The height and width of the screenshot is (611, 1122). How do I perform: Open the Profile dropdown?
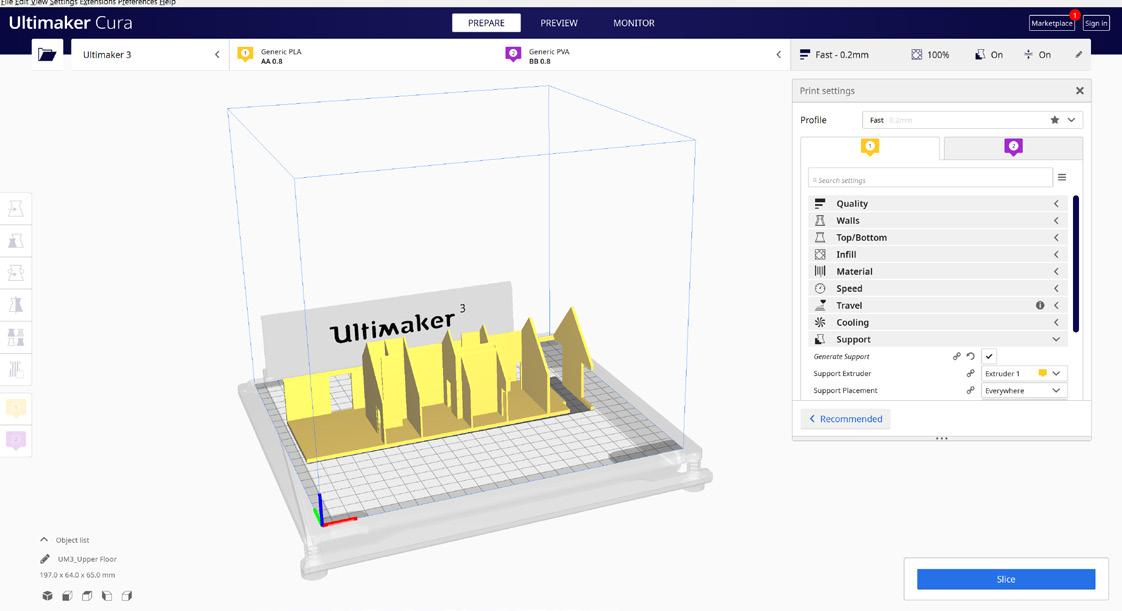(972, 120)
